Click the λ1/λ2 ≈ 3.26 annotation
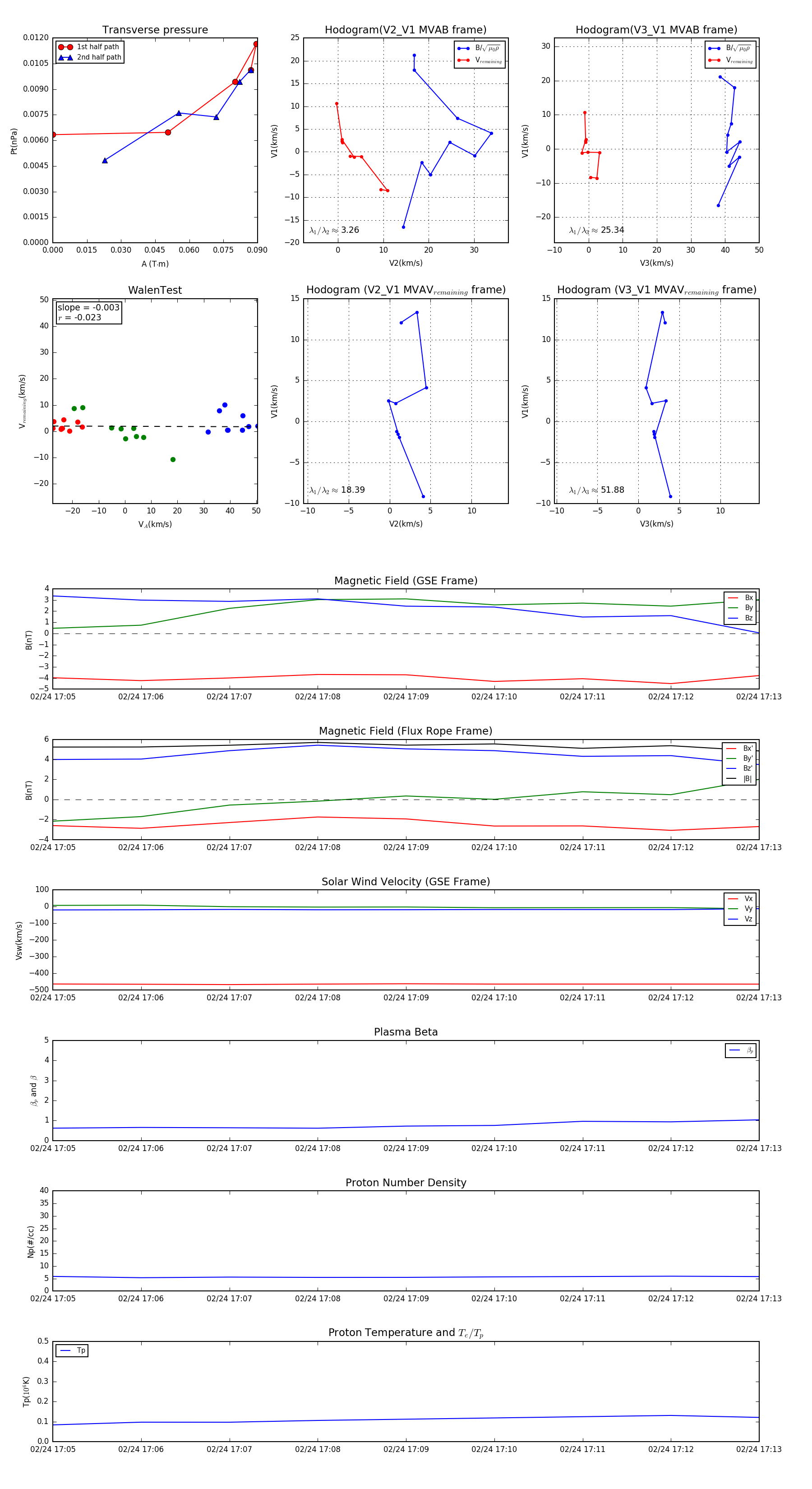The width and height of the screenshot is (812, 1489). click(x=334, y=230)
